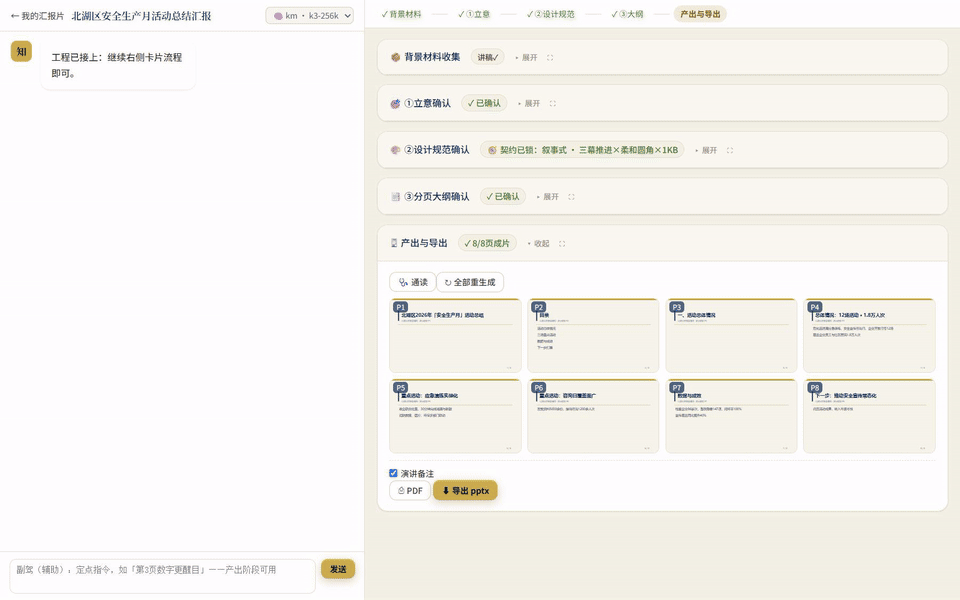
Task: Go to the ②设计规范 step tab
Action: (550, 14)
